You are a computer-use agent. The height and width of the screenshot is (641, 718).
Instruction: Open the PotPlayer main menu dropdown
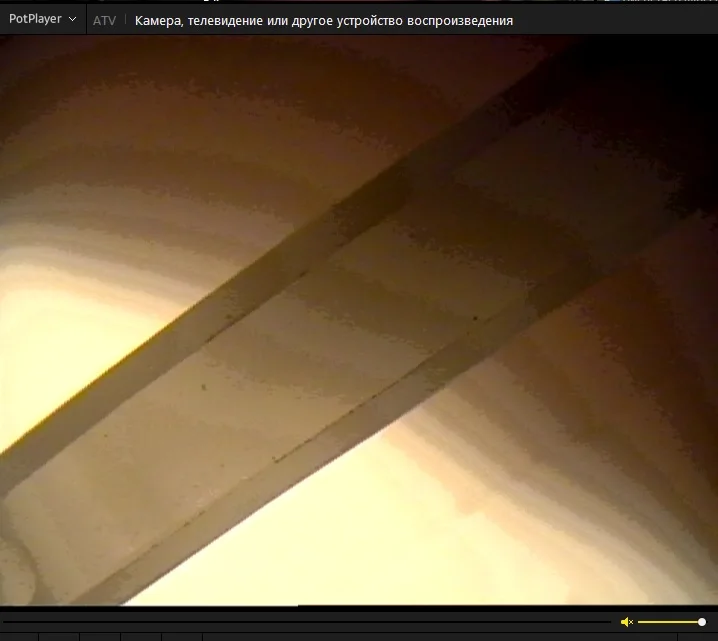[43, 19]
